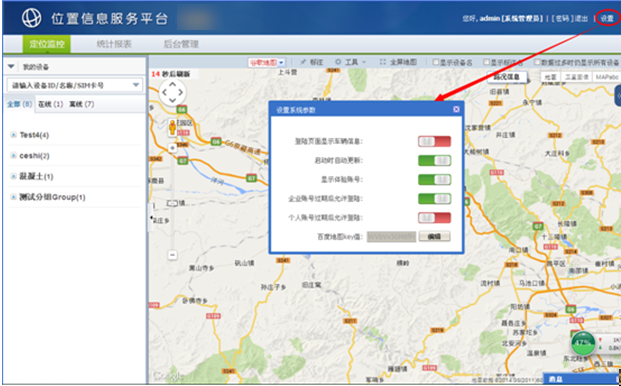The width and height of the screenshot is (621, 386).
Task: Switch to the 统计报表 tab
Action: click(x=114, y=44)
